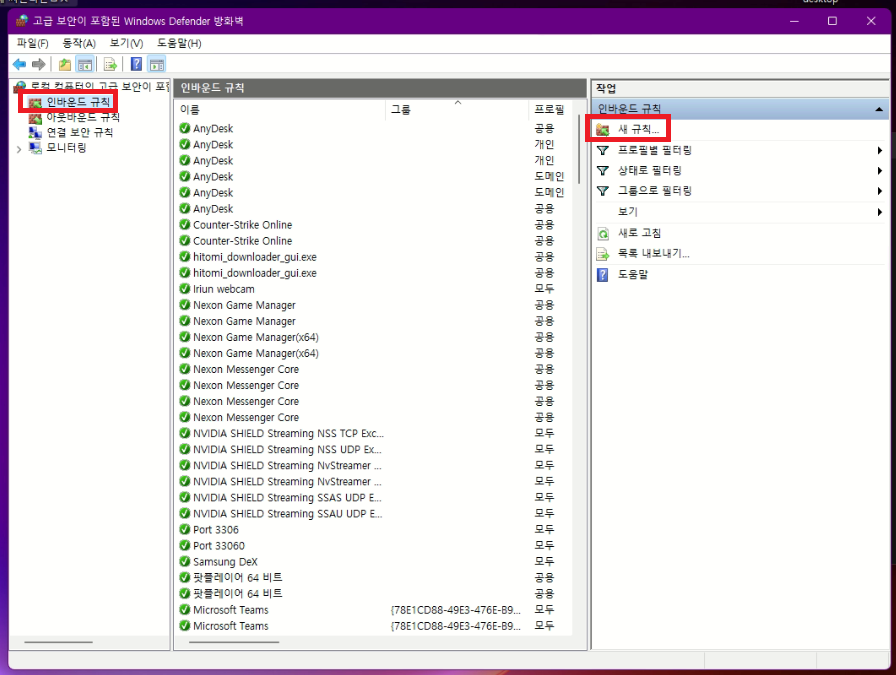Screen dimensions: 896x675
Task: Select the first hitomi_downloader_gui.exe rule
Action: pos(375,257)
